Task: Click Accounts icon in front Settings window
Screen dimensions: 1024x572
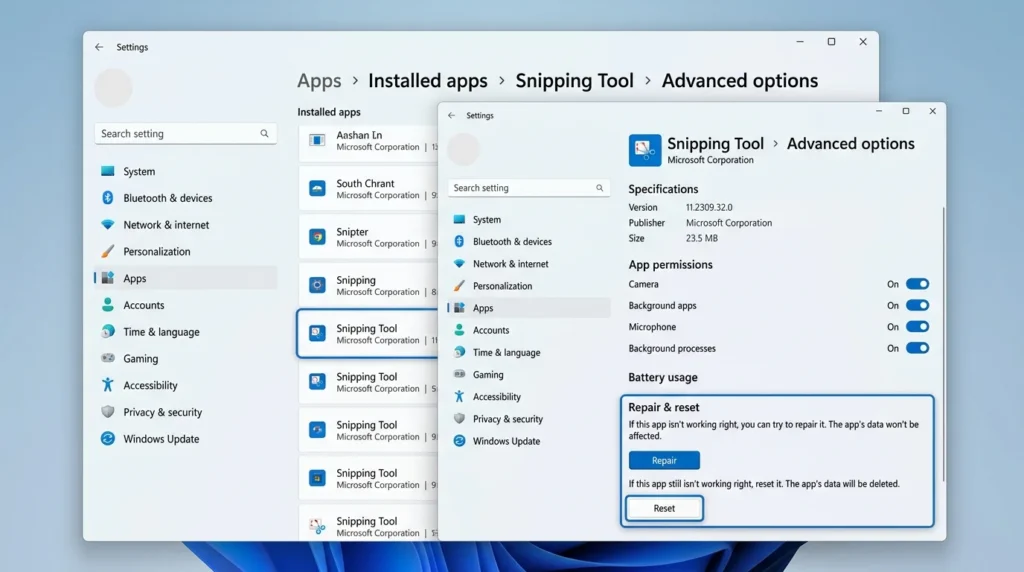Action: tap(459, 330)
